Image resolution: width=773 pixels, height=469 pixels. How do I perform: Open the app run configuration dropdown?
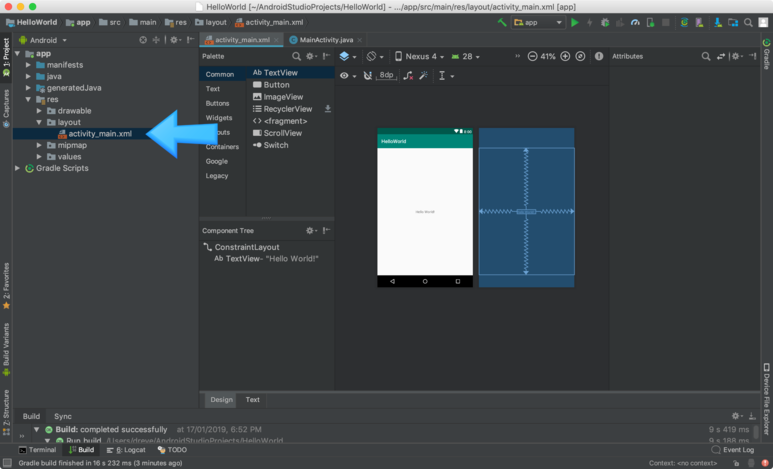(x=537, y=22)
